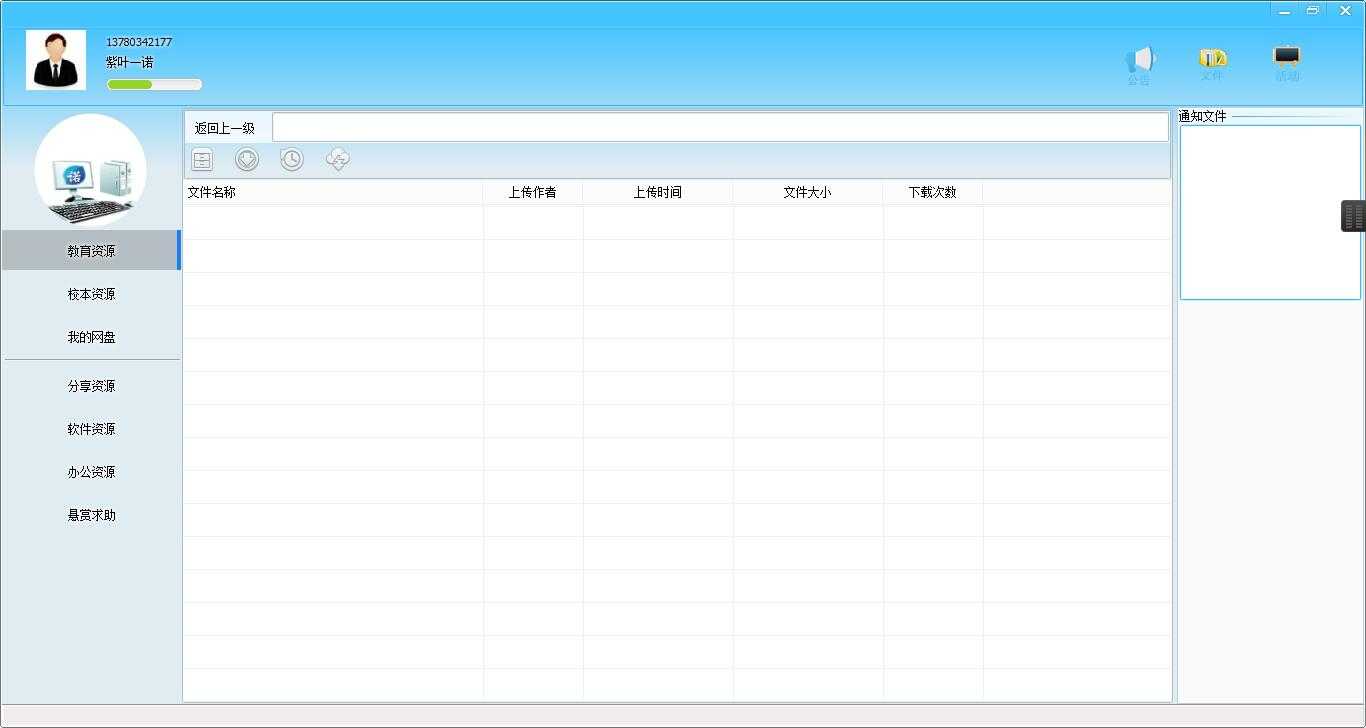Click the username 紫叶一诺
The height and width of the screenshot is (728, 1366).
click(x=130, y=62)
